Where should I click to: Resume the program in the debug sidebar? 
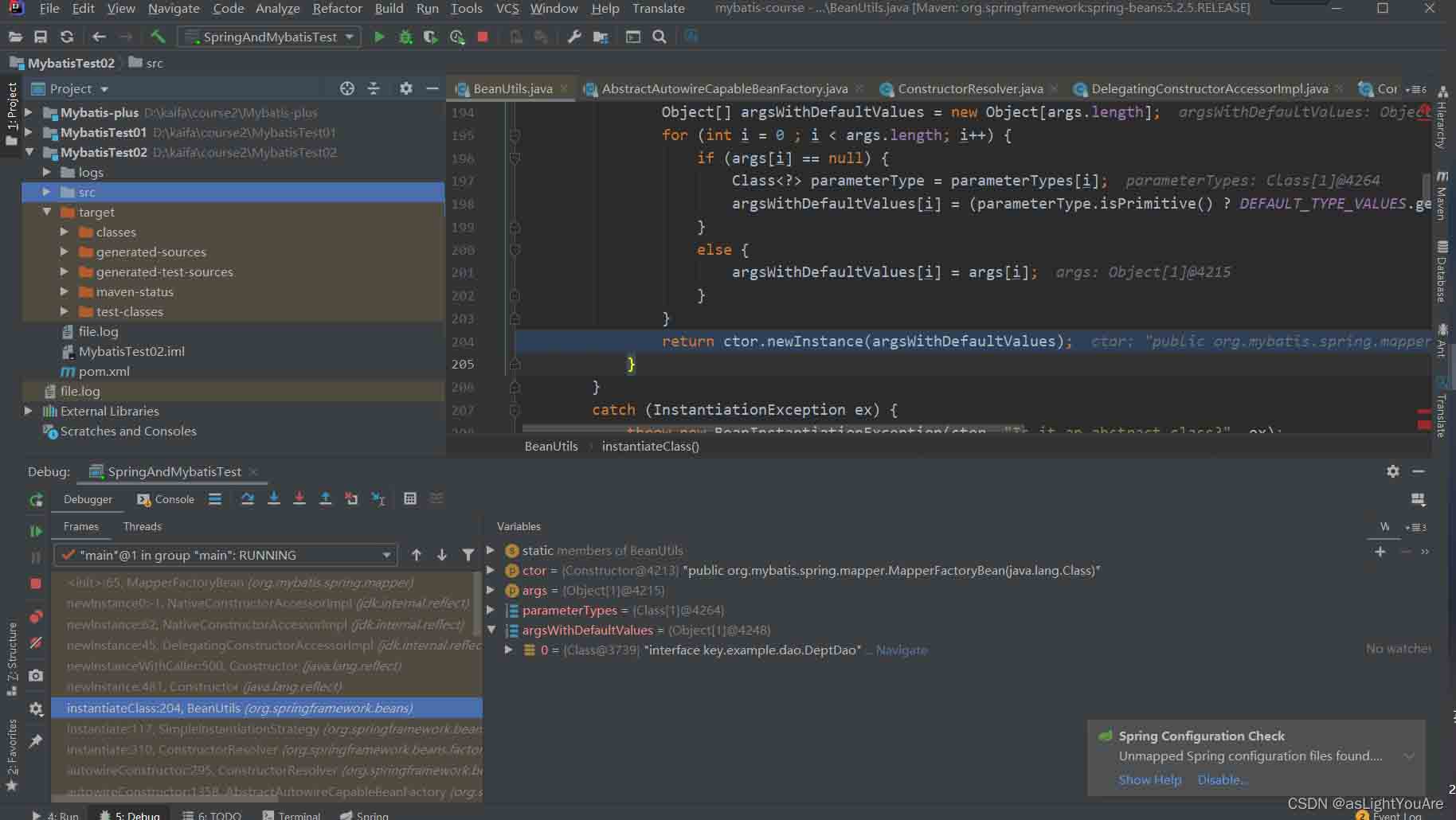click(x=36, y=530)
